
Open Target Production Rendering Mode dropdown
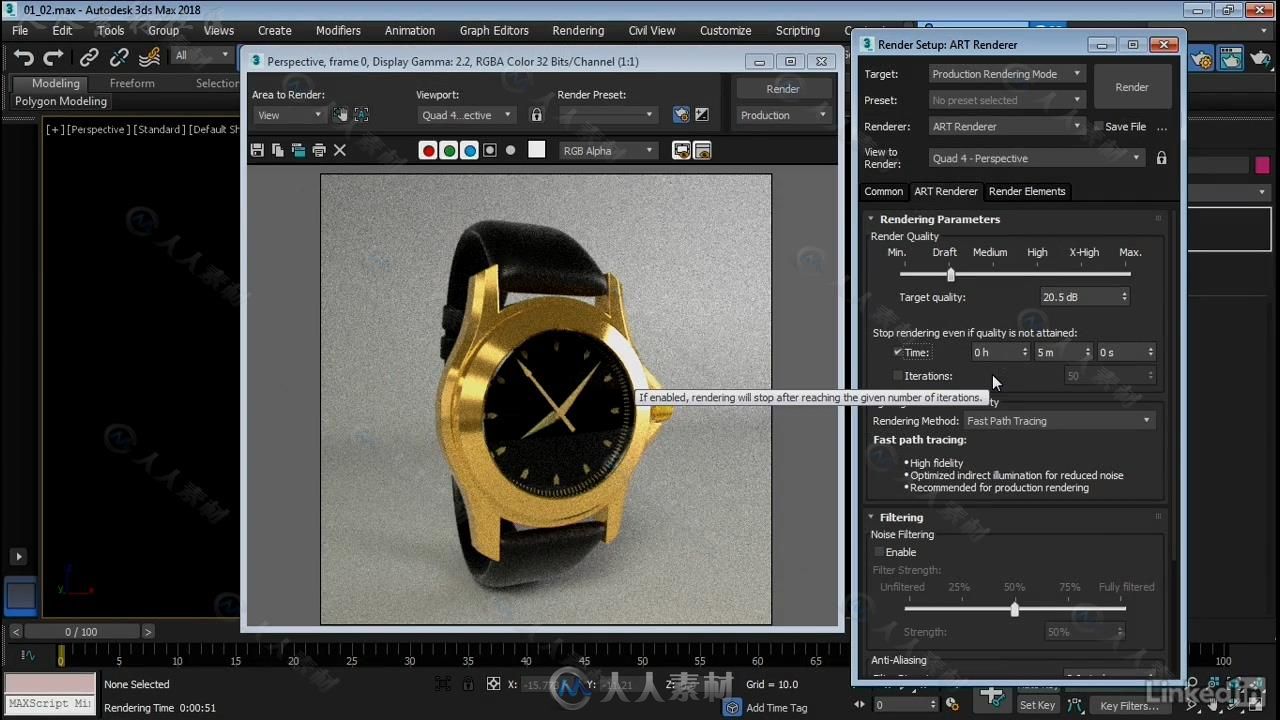click(x=1006, y=73)
